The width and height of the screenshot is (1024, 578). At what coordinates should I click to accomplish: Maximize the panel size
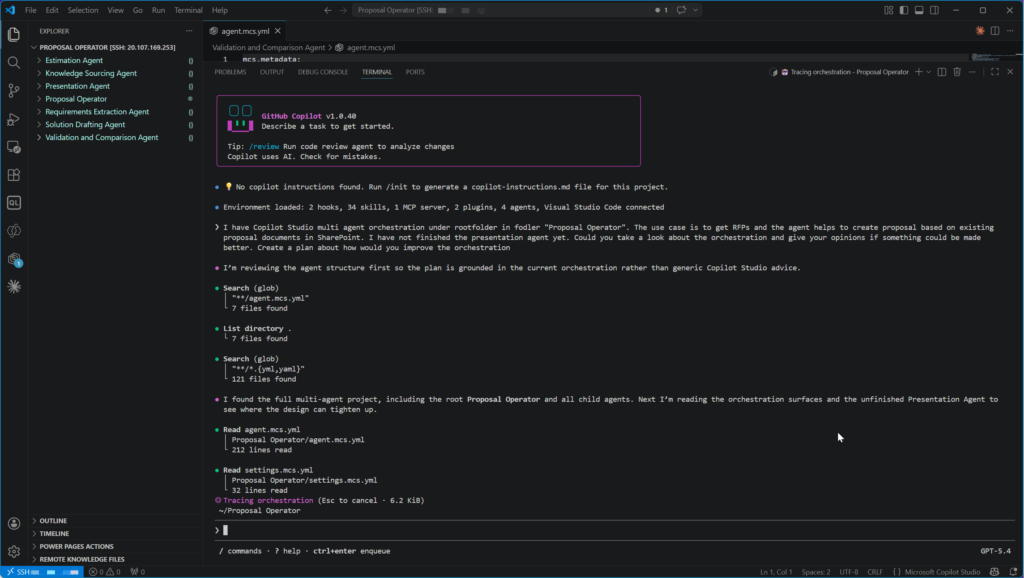point(995,72)
